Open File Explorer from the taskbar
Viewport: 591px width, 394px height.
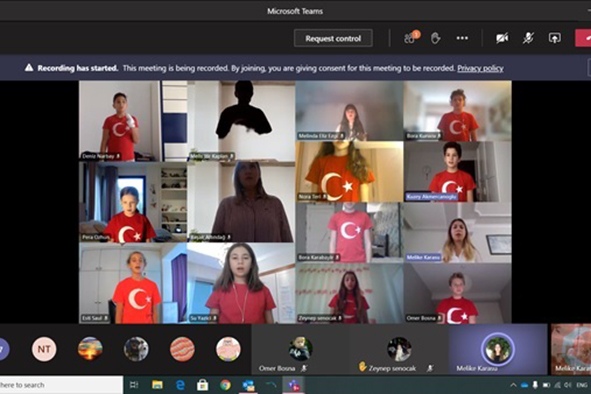pyautogui.click(x=157, y=385)
